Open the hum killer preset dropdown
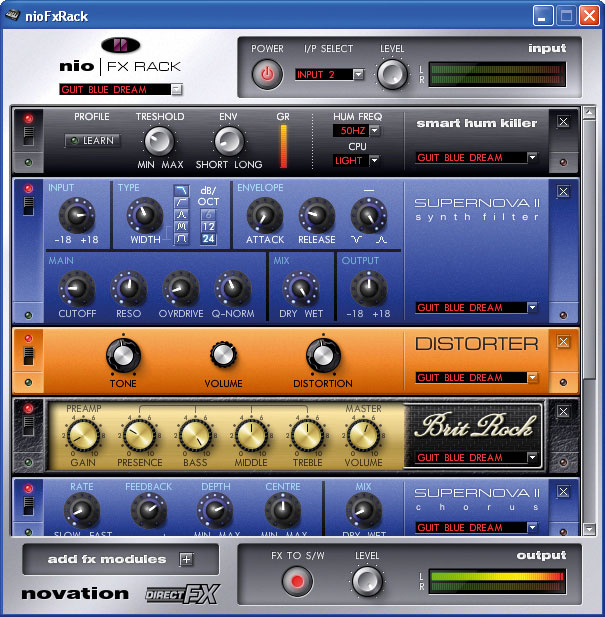The width and height of the screenshot is (605, 617). pos(532,157)
